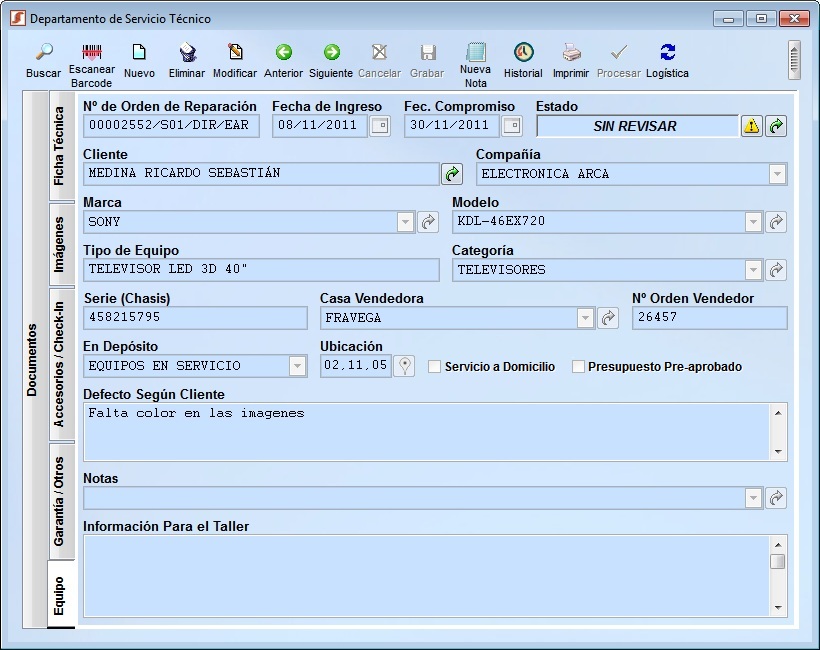Open Fecha de Ingreso calendar picker
The height and width of the screenshot is (650, 820).
tap(380, 126)
